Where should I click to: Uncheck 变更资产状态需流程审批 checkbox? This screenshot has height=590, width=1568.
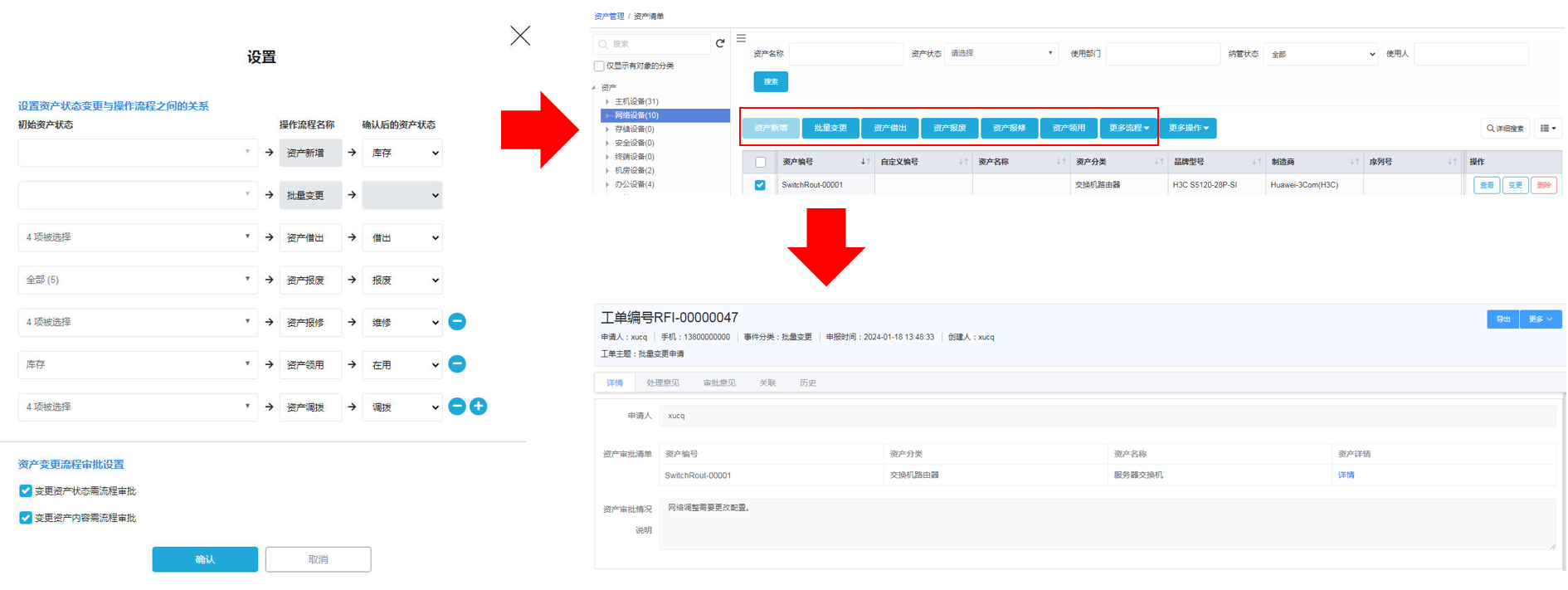[26, 491]
